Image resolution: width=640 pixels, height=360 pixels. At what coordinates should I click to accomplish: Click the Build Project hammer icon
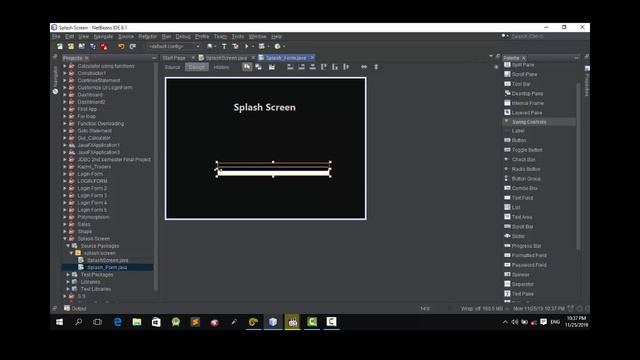(224, 47)
